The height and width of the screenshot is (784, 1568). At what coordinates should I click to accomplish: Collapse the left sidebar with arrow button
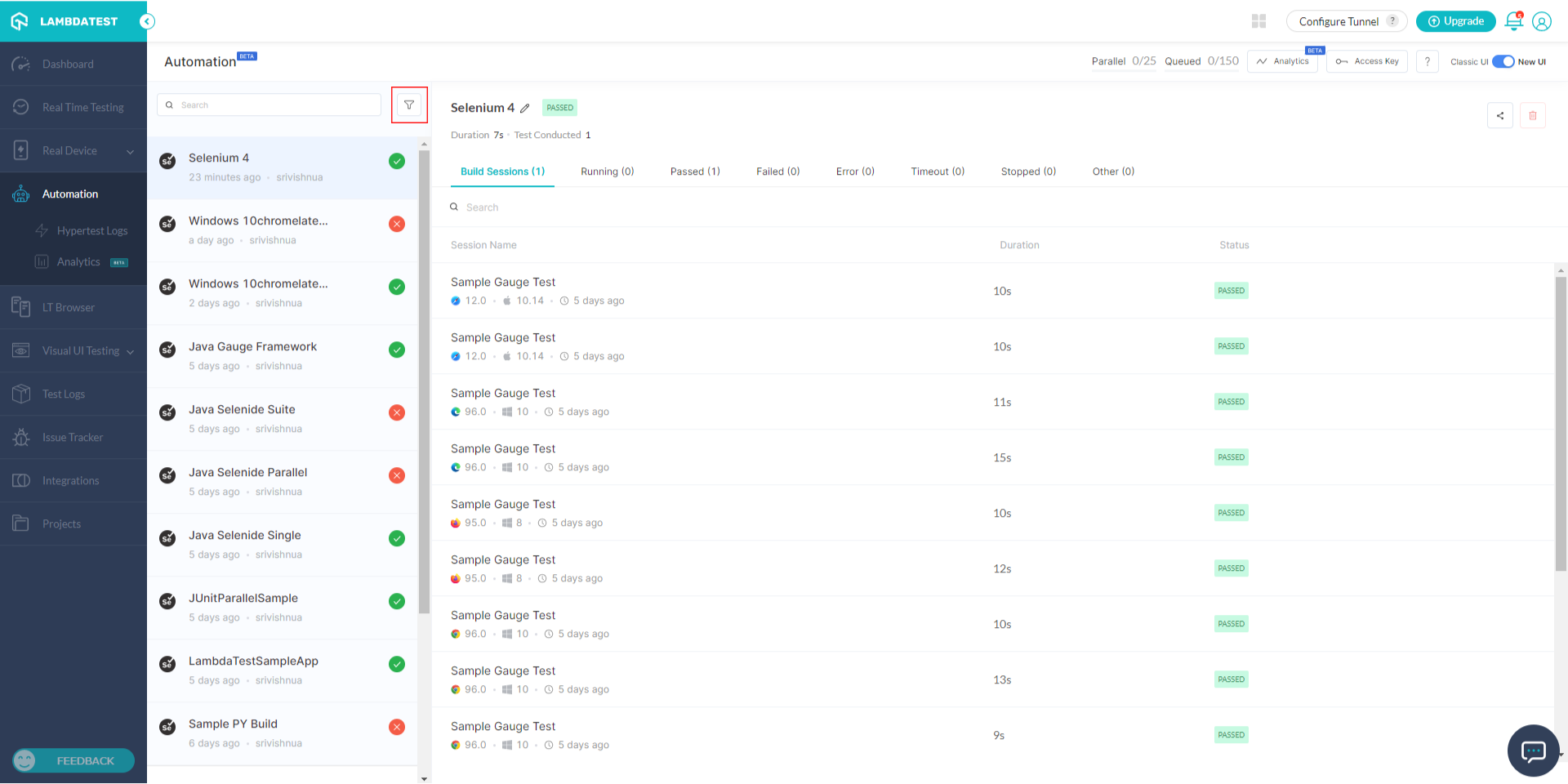pos(147,21)
